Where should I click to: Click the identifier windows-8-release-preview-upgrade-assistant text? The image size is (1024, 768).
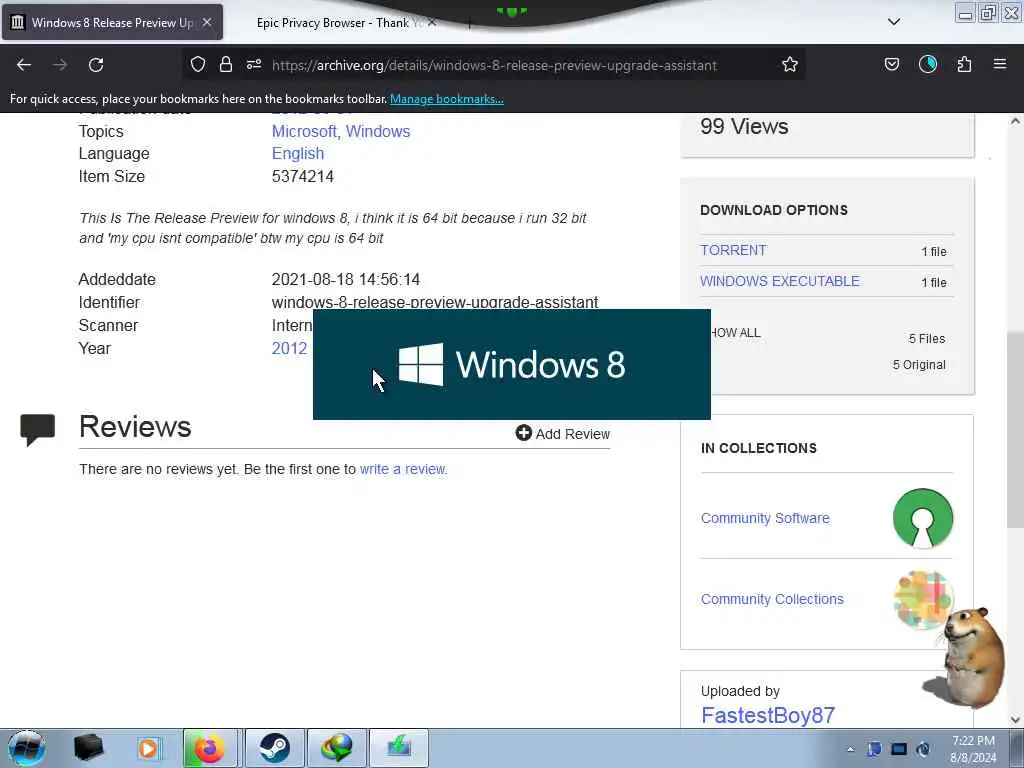(435, 302)
